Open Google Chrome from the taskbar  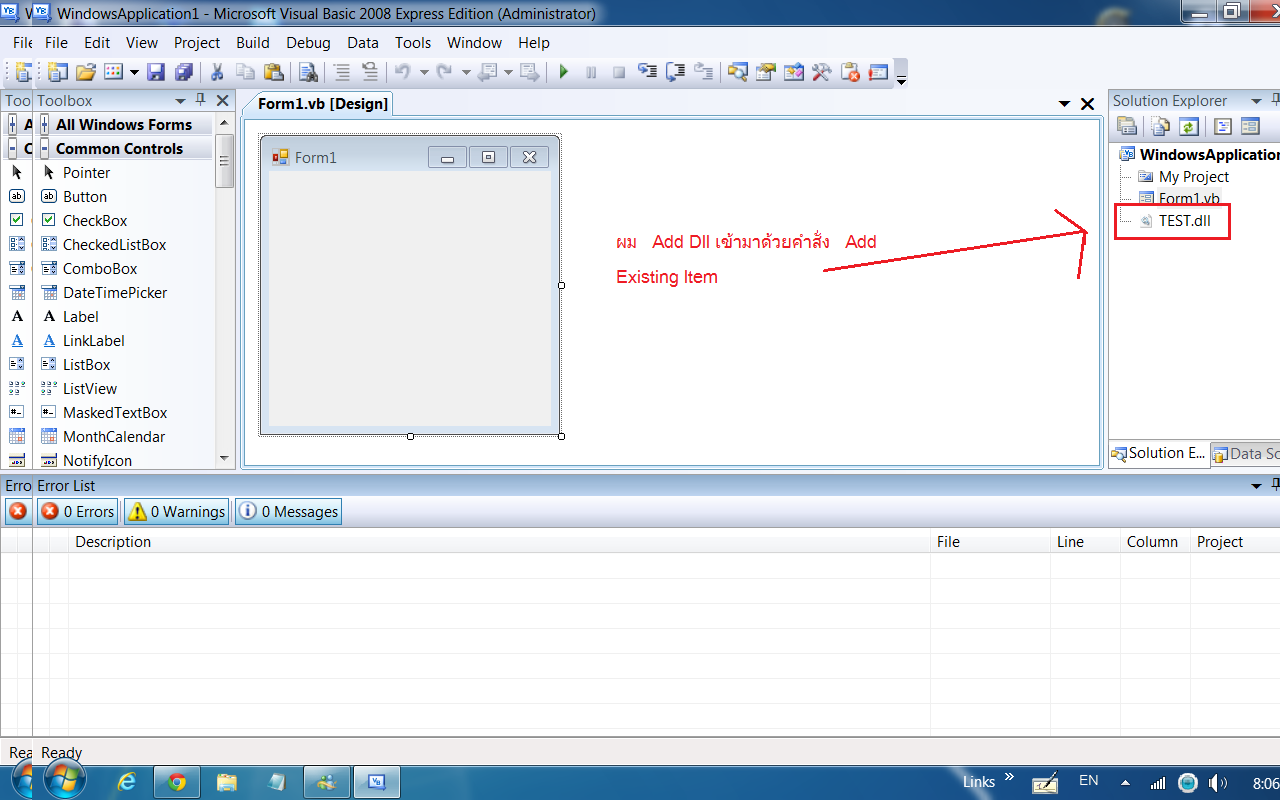(x=177, y=782)
